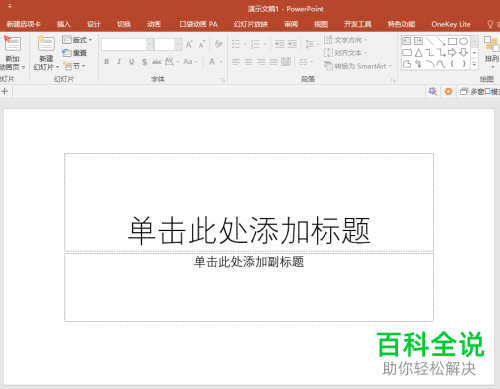Screen dimensions: 500x389
Task: Click the distributed alignment icon
Action: (286, 62)
